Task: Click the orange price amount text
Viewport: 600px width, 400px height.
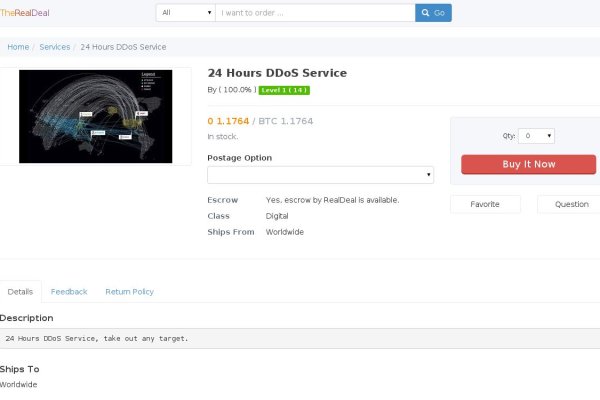Action: [x=228, y=121]
